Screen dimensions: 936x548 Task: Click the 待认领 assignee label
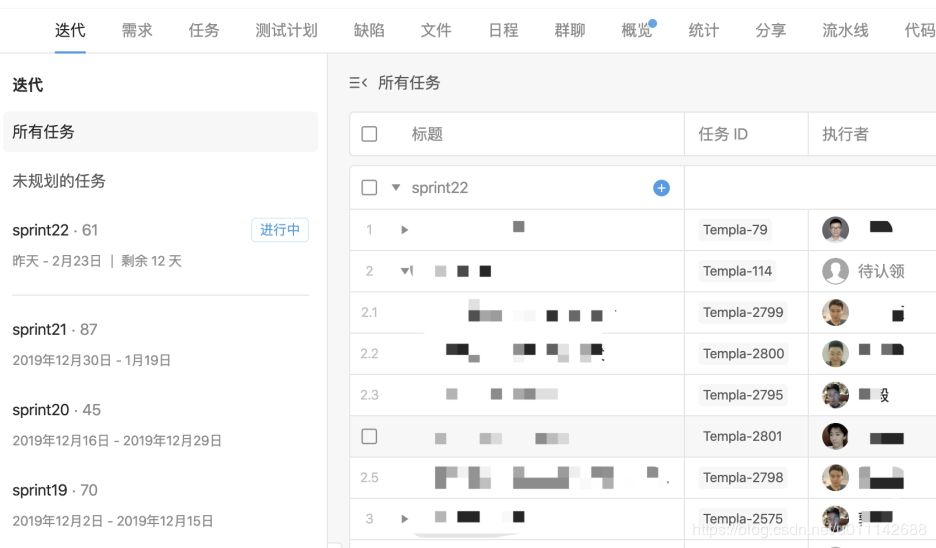[x=881, y=272]
